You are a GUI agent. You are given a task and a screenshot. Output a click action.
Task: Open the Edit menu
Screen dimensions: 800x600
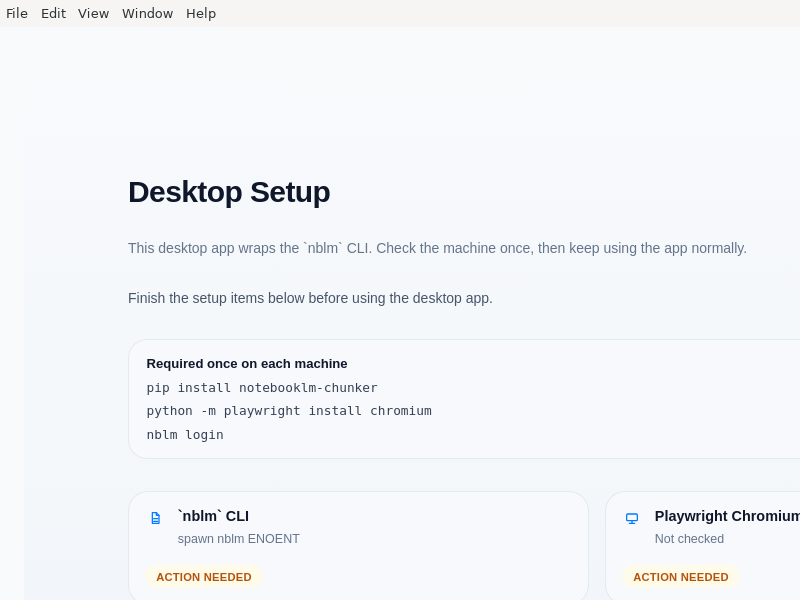tap(54, 13)
